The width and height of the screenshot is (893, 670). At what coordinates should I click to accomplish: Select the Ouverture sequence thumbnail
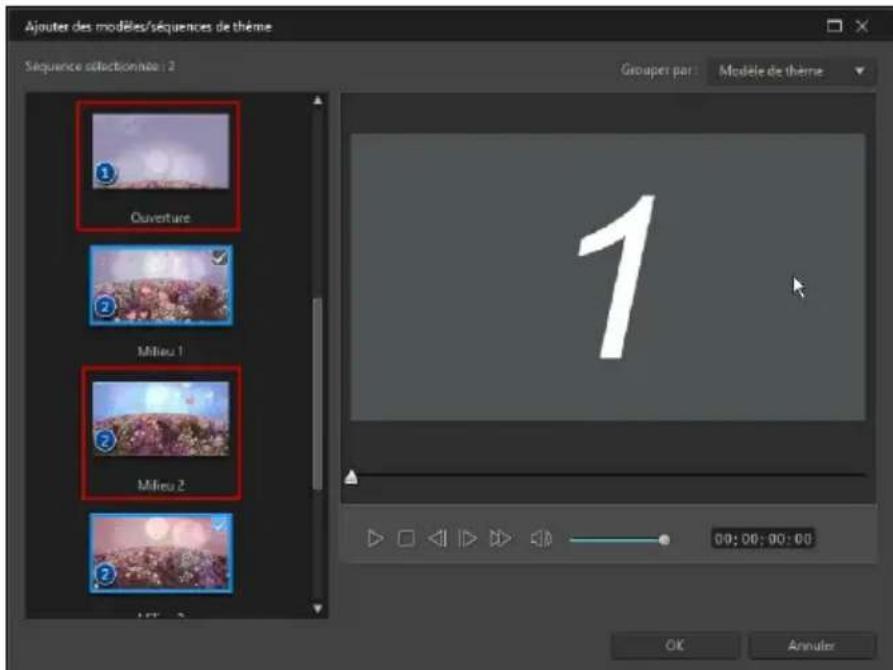[160, 152]
